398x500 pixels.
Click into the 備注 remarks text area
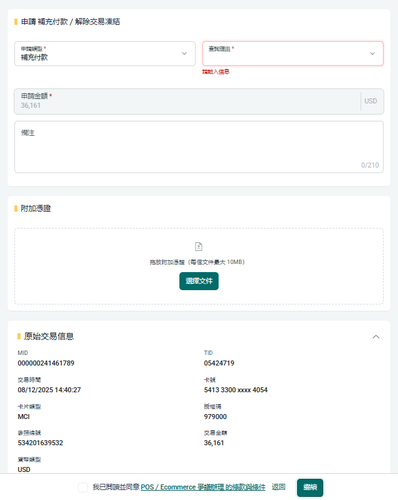point(199,147)
